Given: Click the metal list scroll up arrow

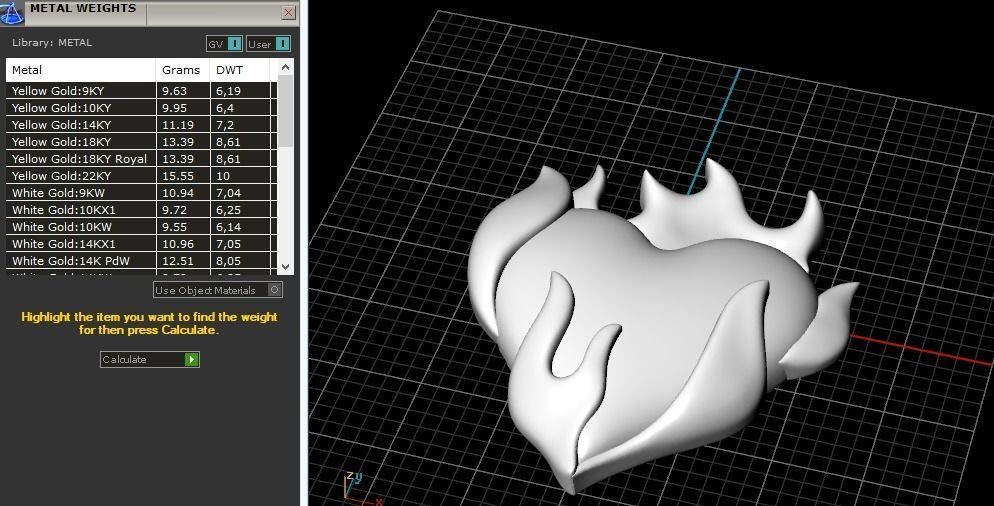Looking at the screenshot, I should pos(285,67).
